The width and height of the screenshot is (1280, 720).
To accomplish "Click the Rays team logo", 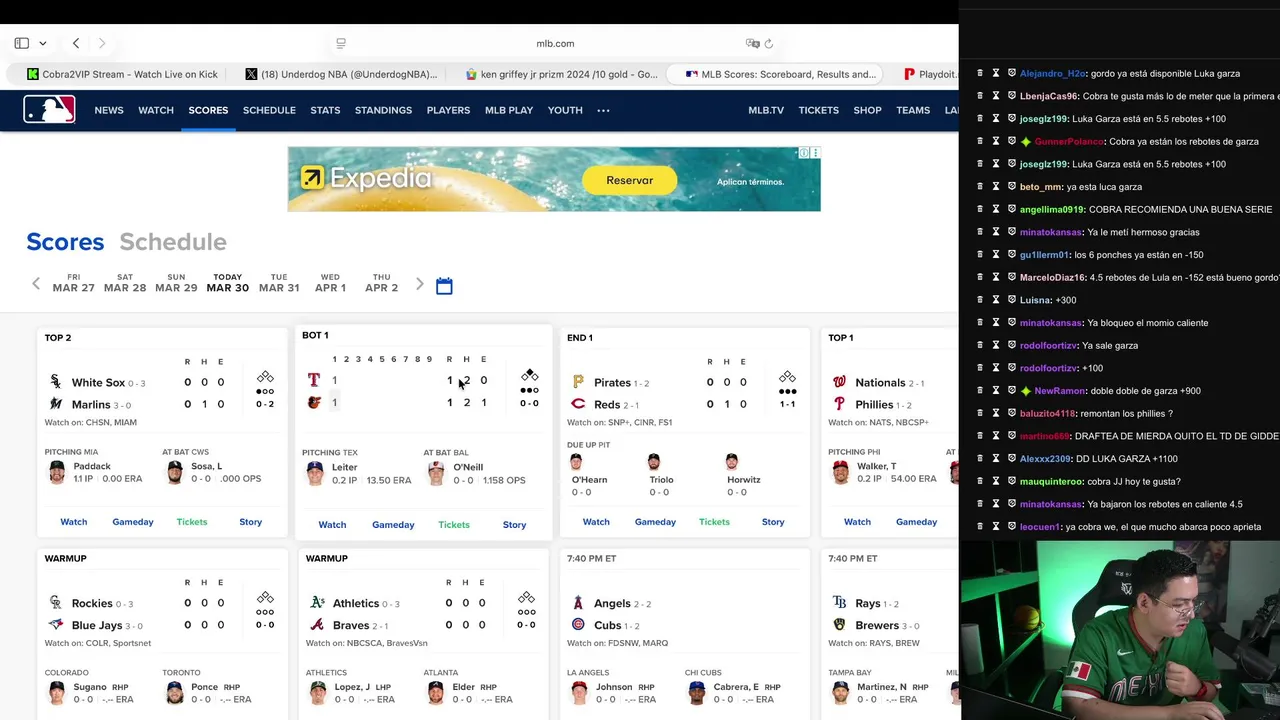I will click(839, 603).
